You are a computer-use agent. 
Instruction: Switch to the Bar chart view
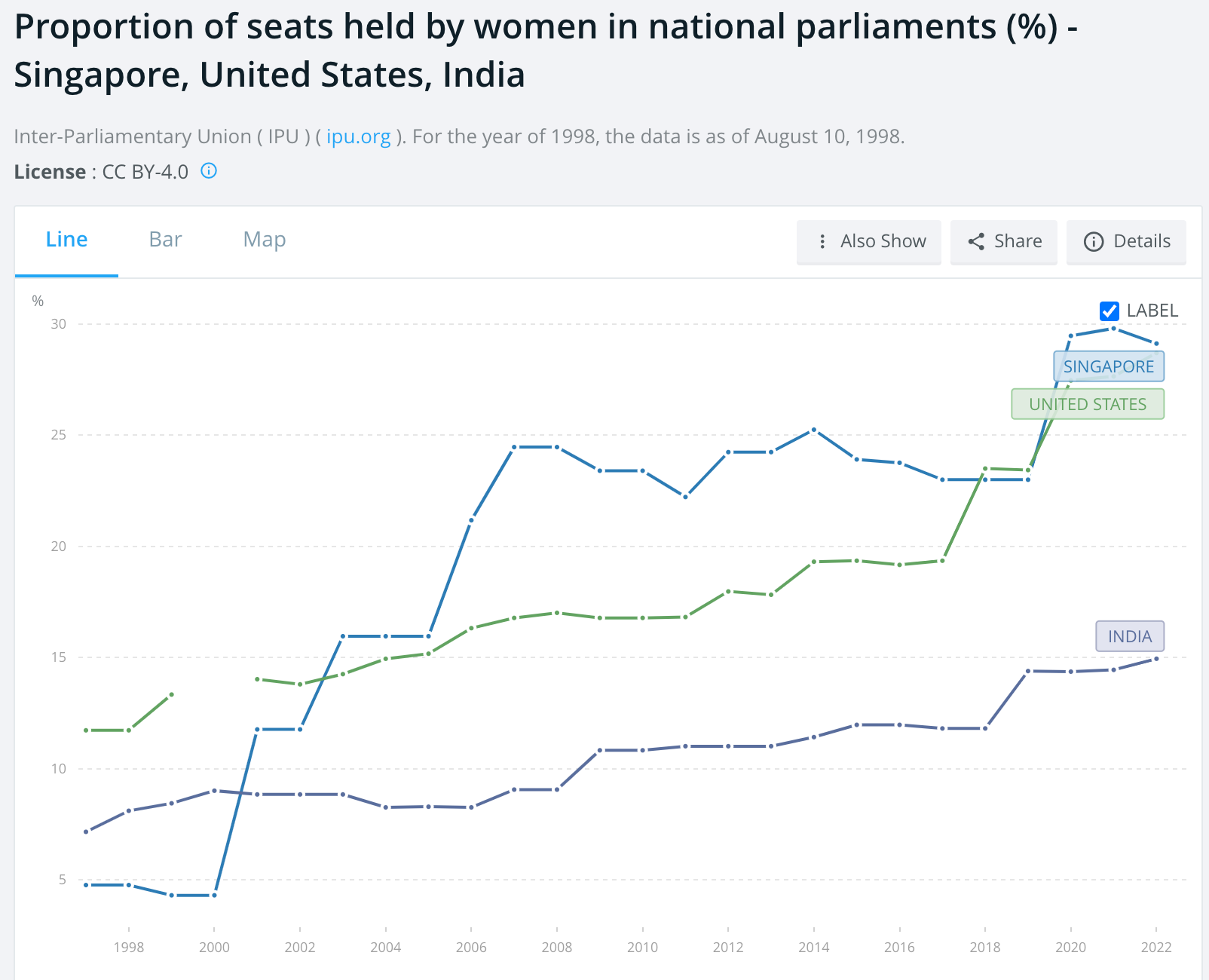(x=164, y=239)
